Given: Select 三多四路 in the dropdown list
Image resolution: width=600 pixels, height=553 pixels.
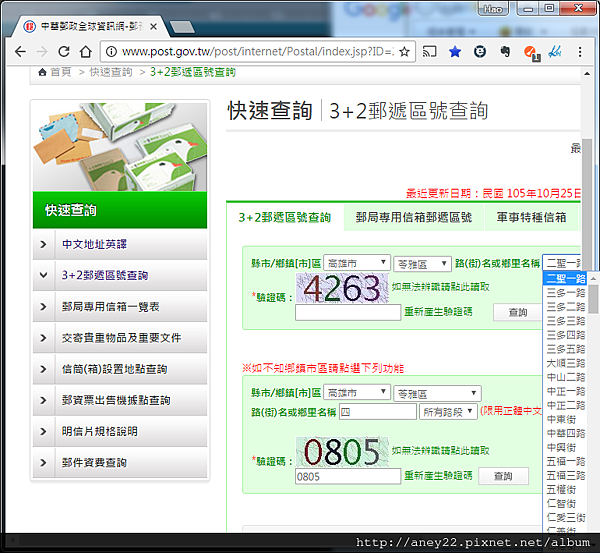Looking at the screenshot, I should (565, 335).
